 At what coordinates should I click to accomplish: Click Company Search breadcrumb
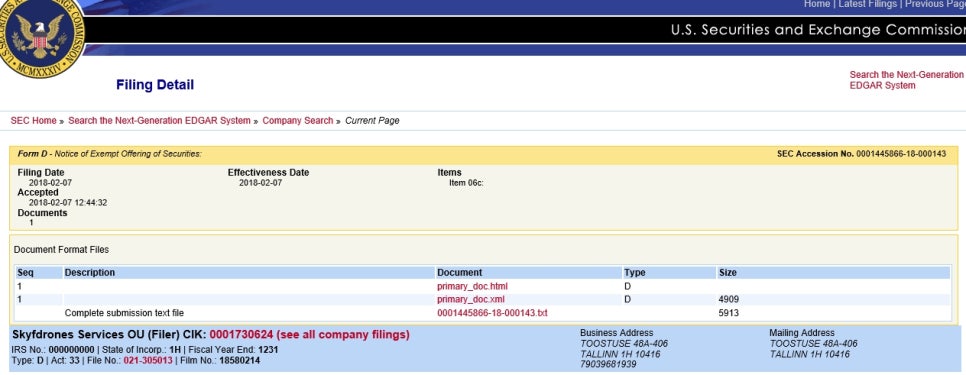tap(298, 121)
